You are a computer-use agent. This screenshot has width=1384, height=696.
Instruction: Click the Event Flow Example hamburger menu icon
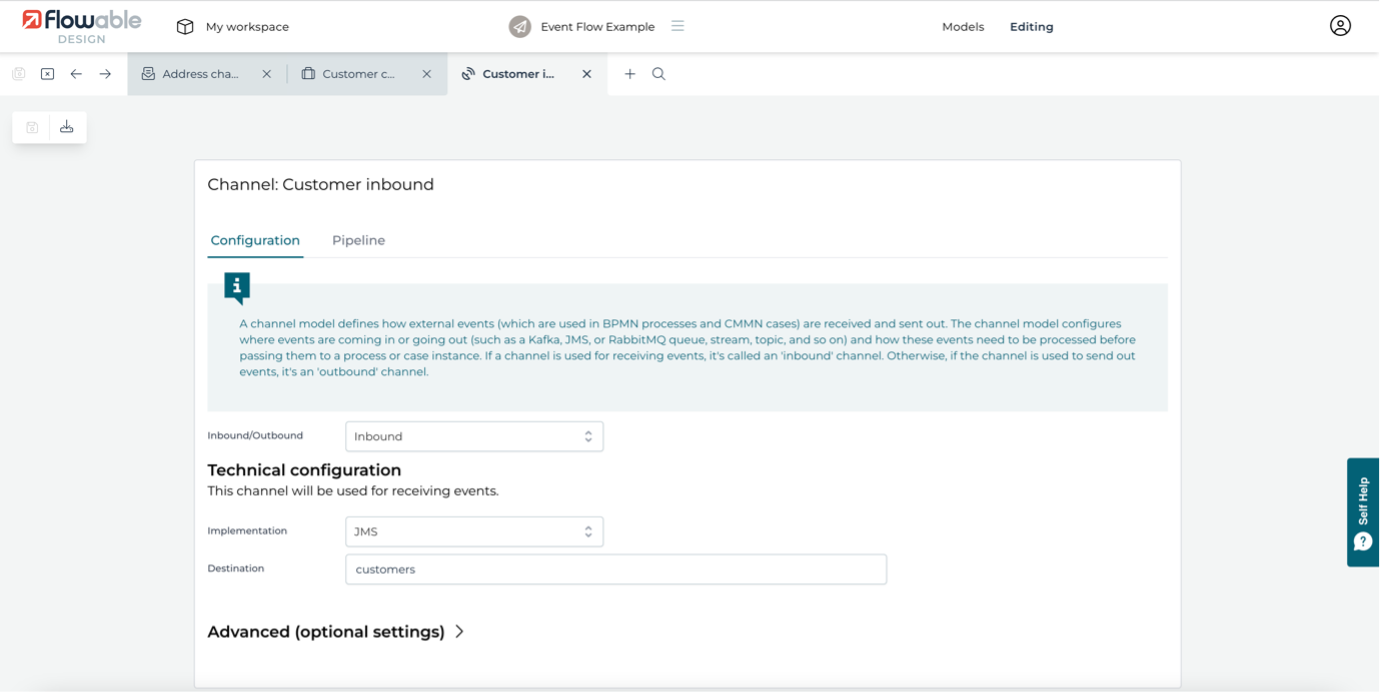(678, 26)
